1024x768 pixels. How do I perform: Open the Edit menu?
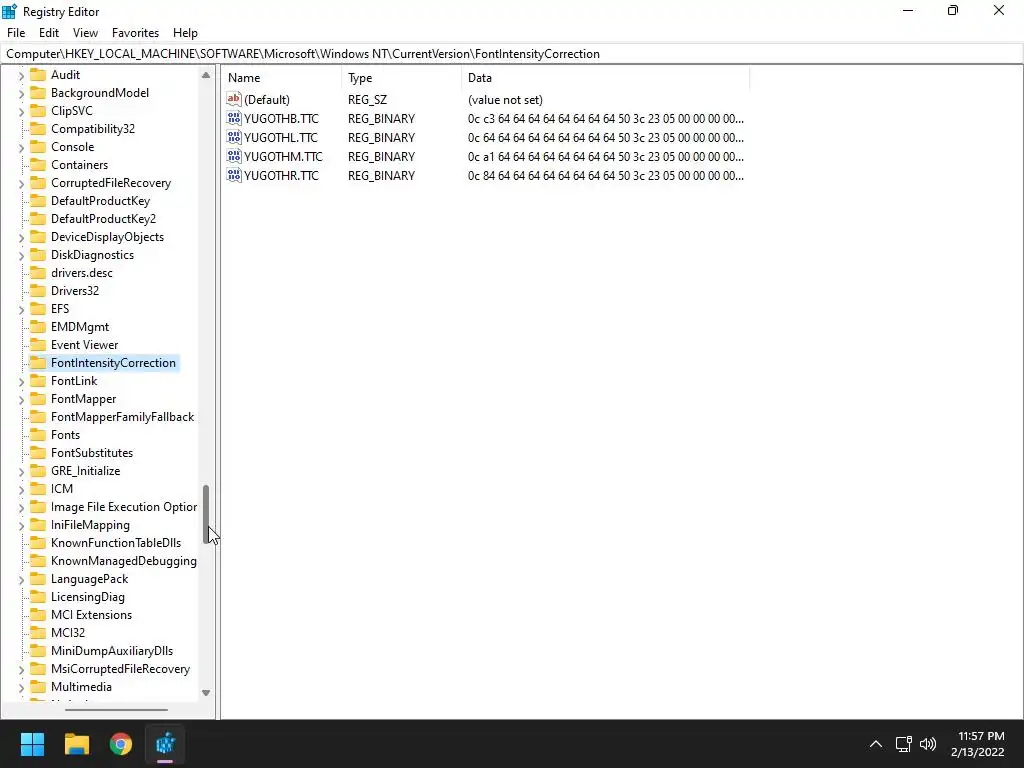[49, 33]
